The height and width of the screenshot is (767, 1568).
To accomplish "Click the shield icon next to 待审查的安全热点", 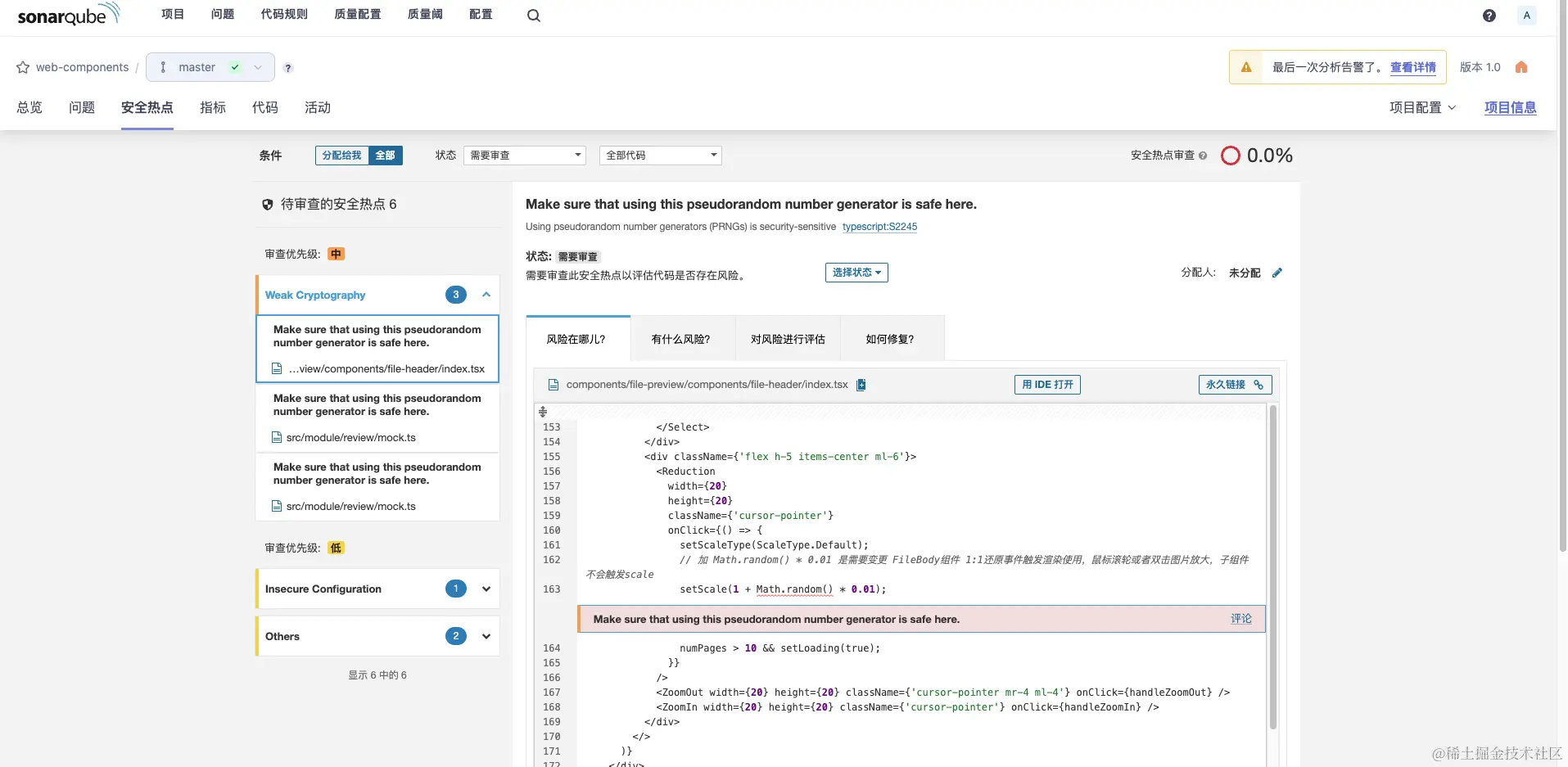I will tap(267, 205).
